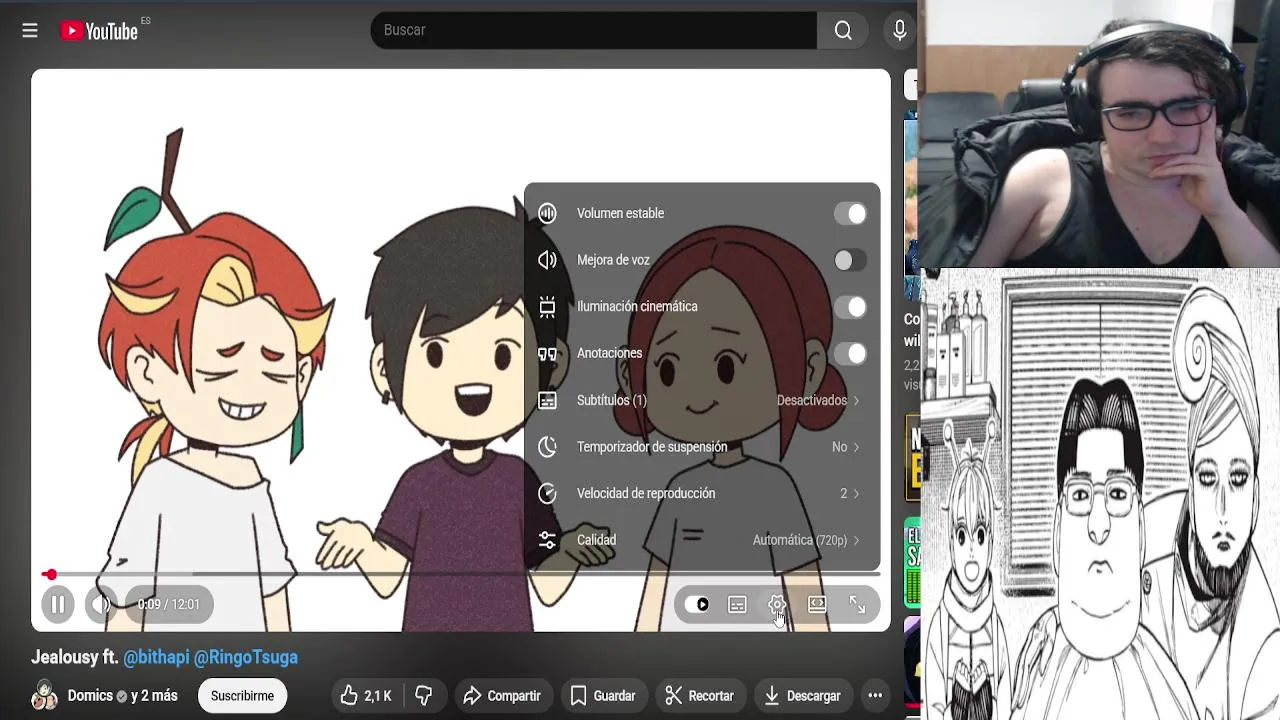Open the Domics channel avatar
Screen dimensions: 1280x720
pos(45,695)
